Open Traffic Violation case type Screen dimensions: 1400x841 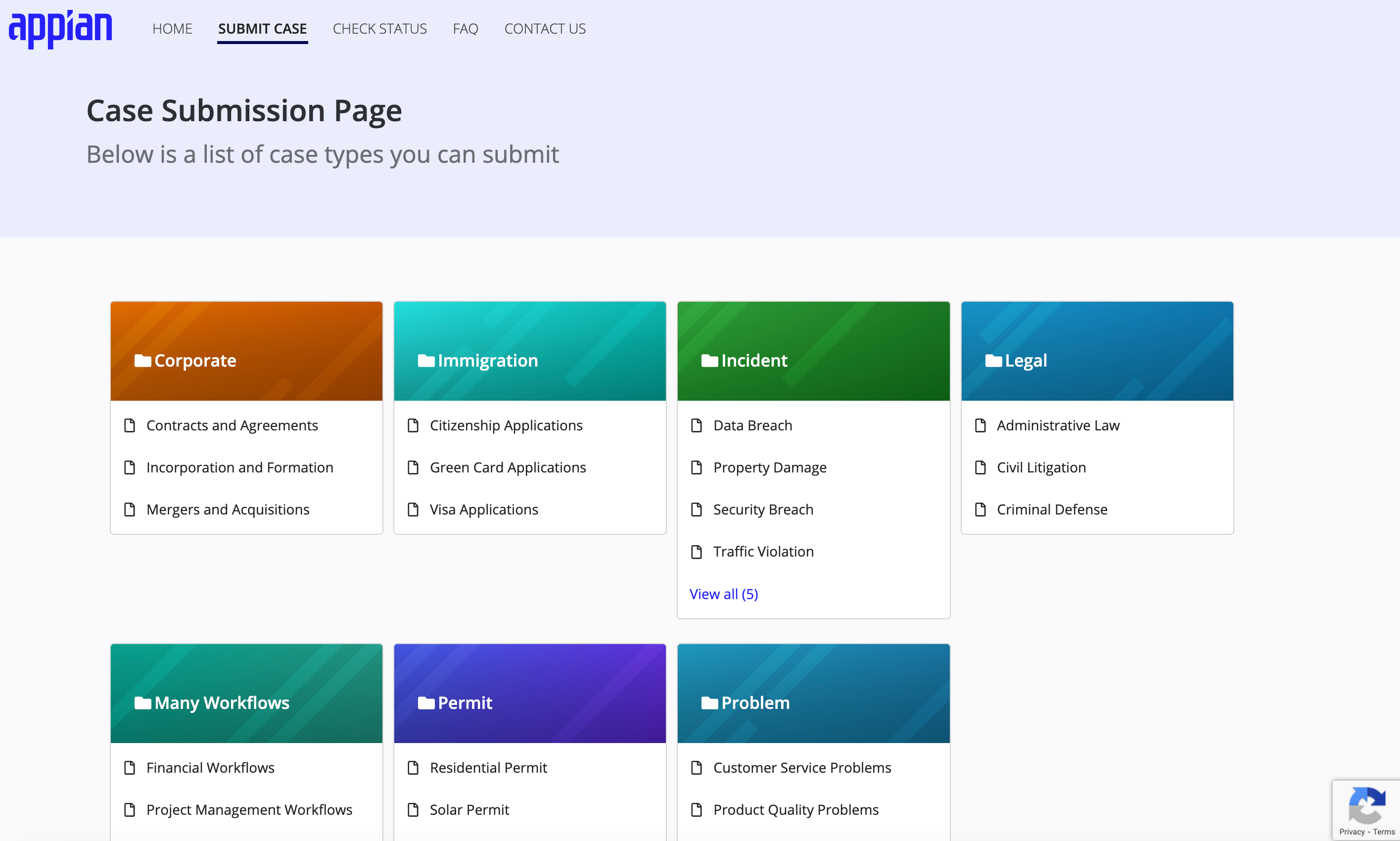[763, 551]
